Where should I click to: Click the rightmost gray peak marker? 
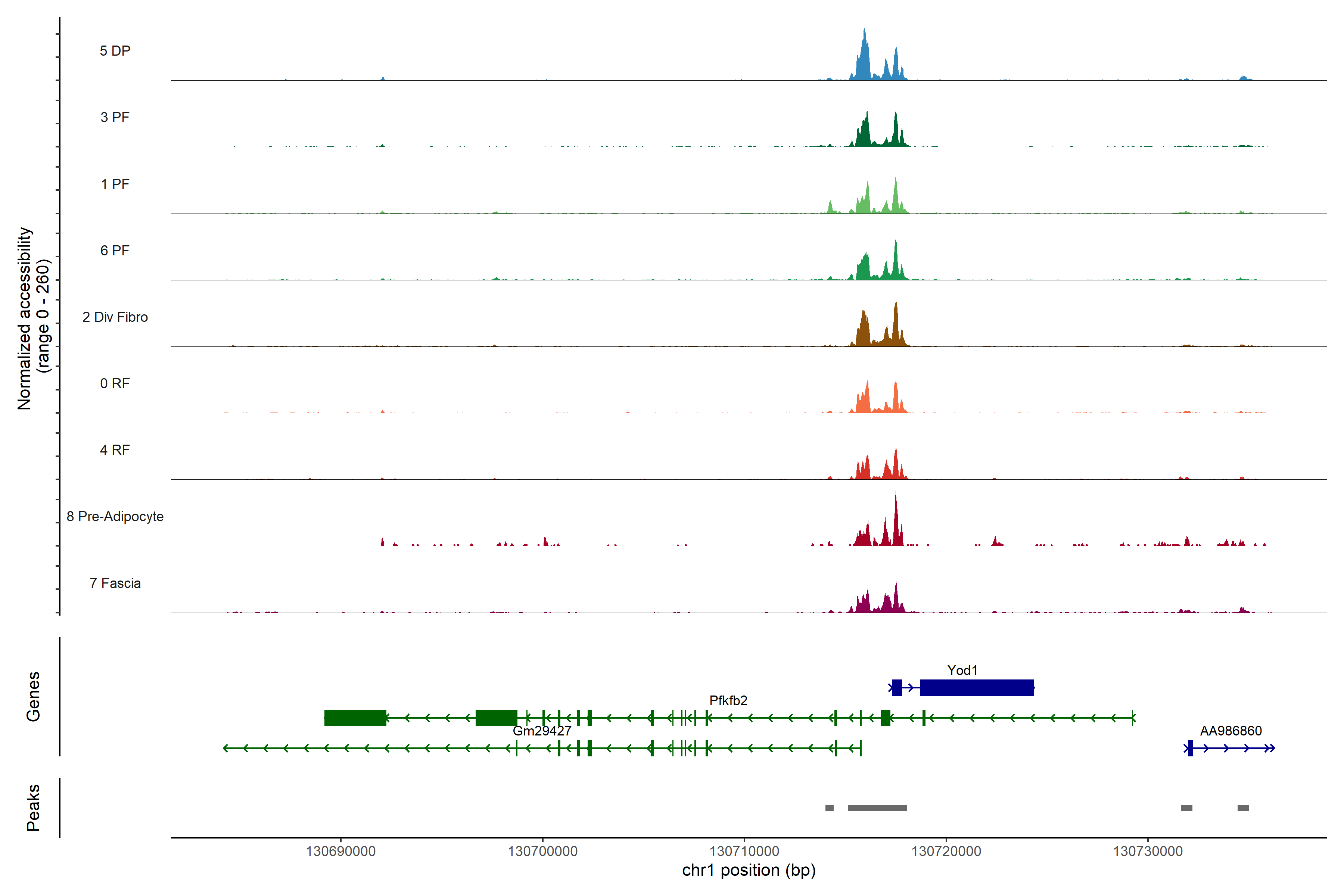pos(1243,808)
